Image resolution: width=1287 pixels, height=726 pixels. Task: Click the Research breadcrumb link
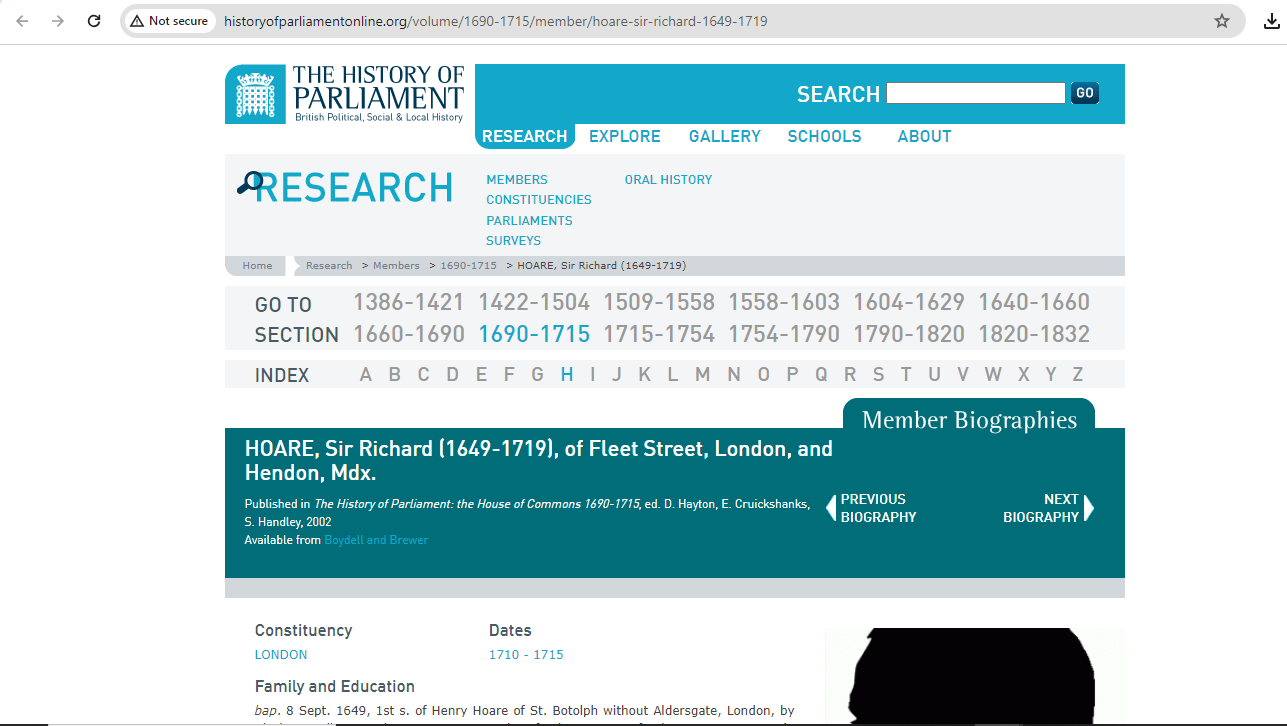click(329, 266)
